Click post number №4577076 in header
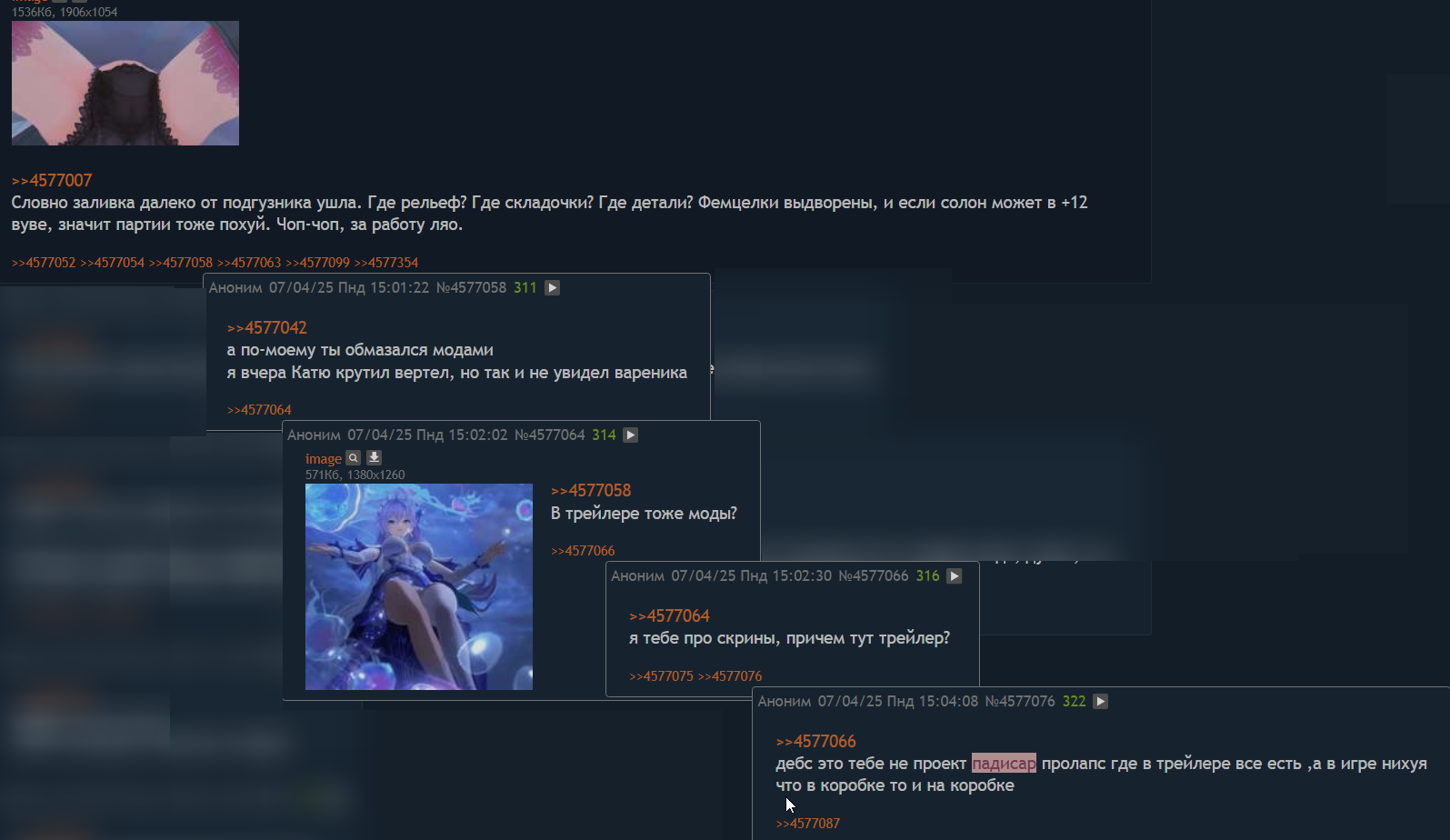This screenshot has width=1450, height=840. 1020,701
